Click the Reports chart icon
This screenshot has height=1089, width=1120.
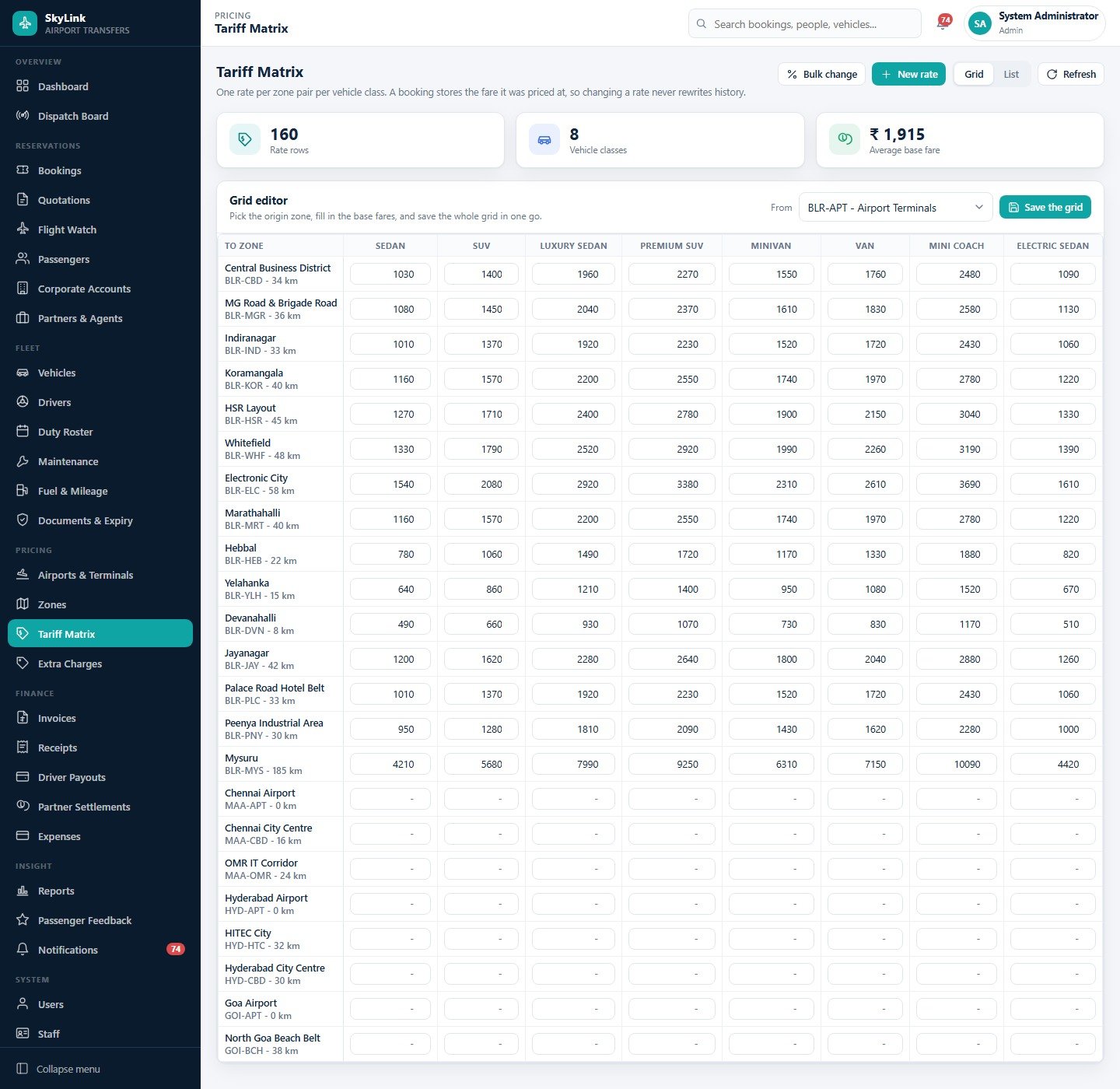(x=23, y=891)
